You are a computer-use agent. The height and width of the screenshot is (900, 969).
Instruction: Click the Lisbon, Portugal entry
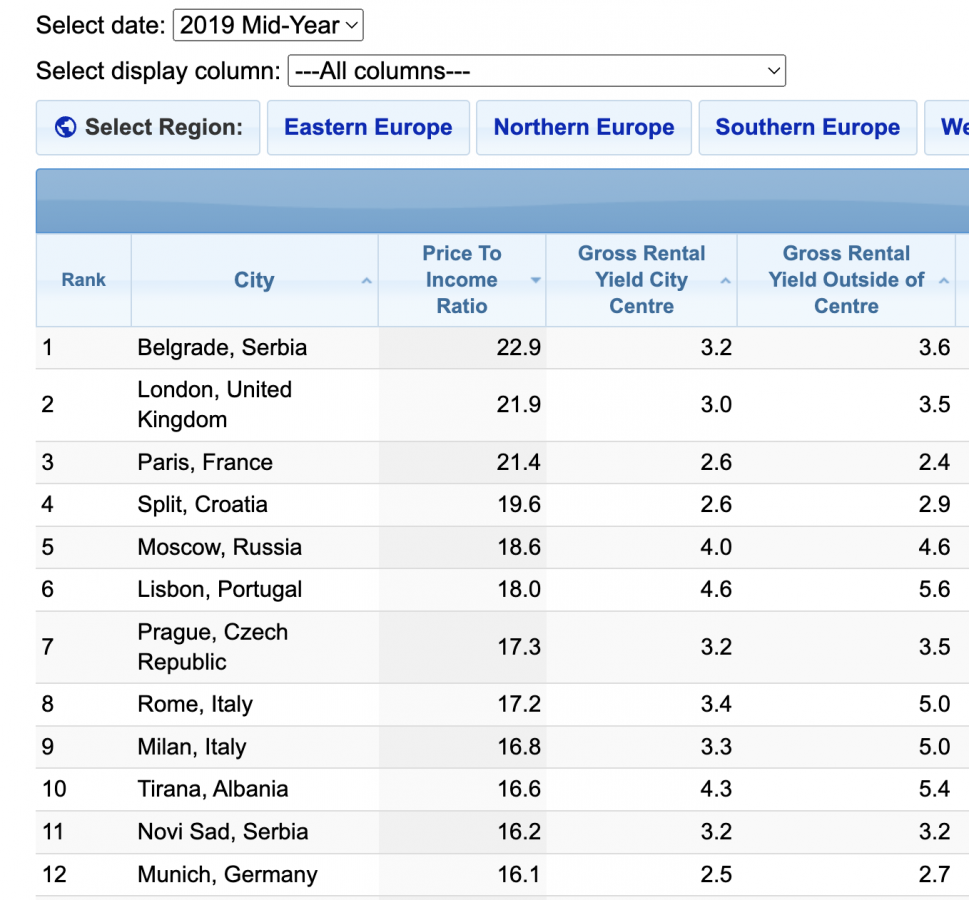click(x=219, y=589)
